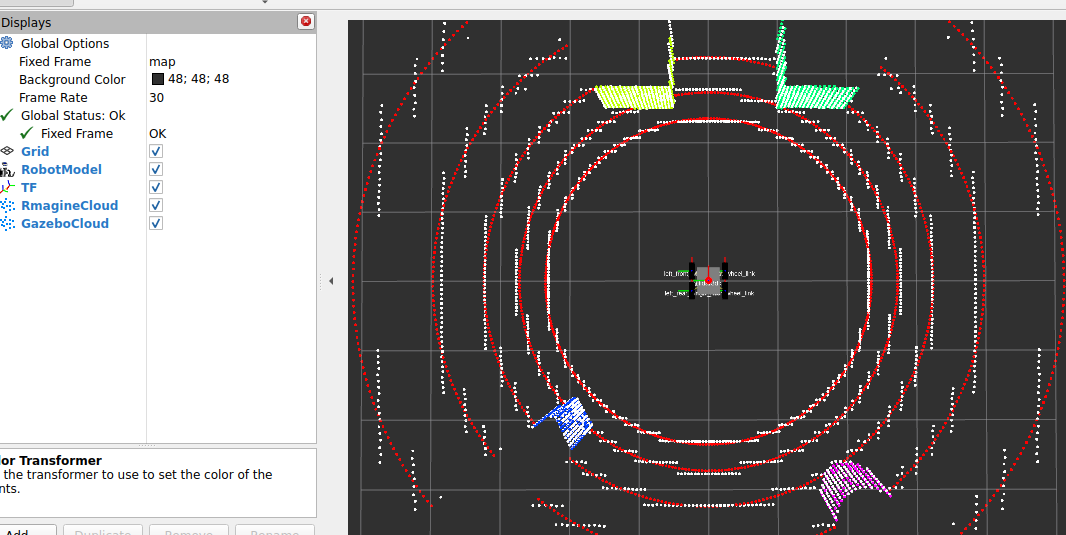The height and width of the screenshot is (535, 1066).
Task: Click the Grid display icon
Action: (7, 151)
